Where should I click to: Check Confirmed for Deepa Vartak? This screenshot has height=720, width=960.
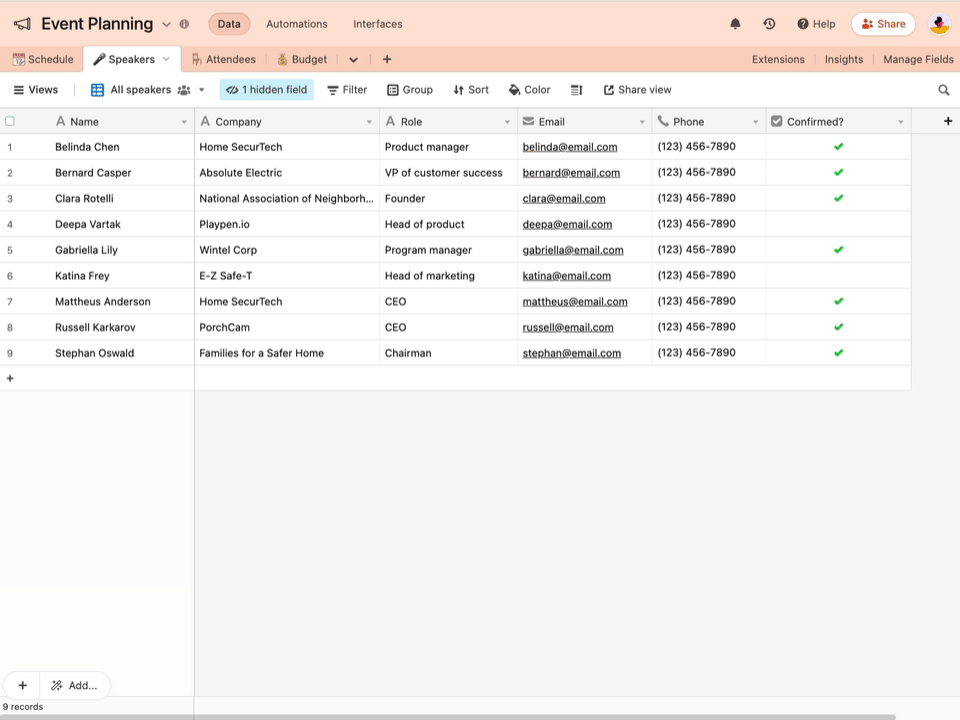838,224
